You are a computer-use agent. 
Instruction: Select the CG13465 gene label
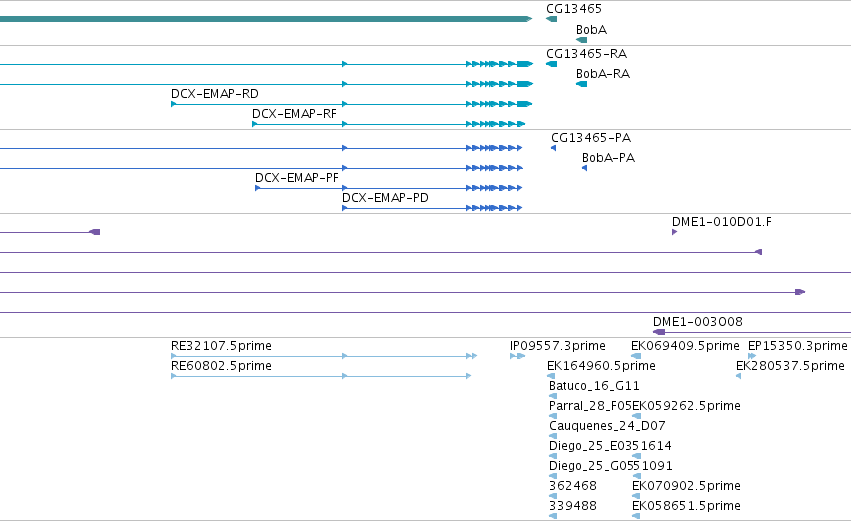pyautogui.click(x=574, y=9)
